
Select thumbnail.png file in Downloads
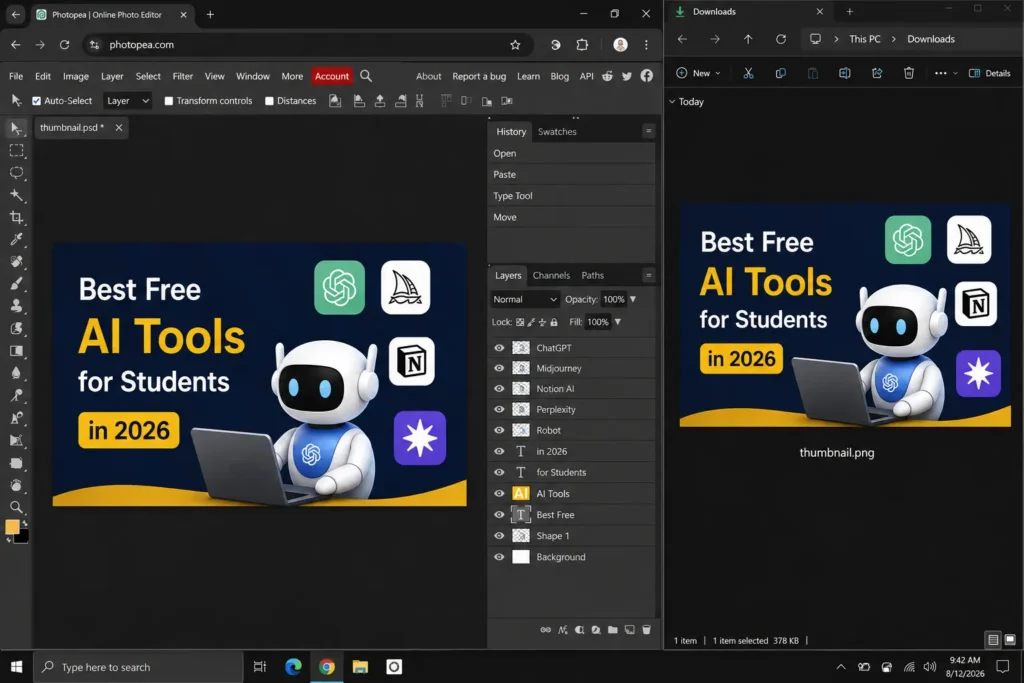(844, 330)
